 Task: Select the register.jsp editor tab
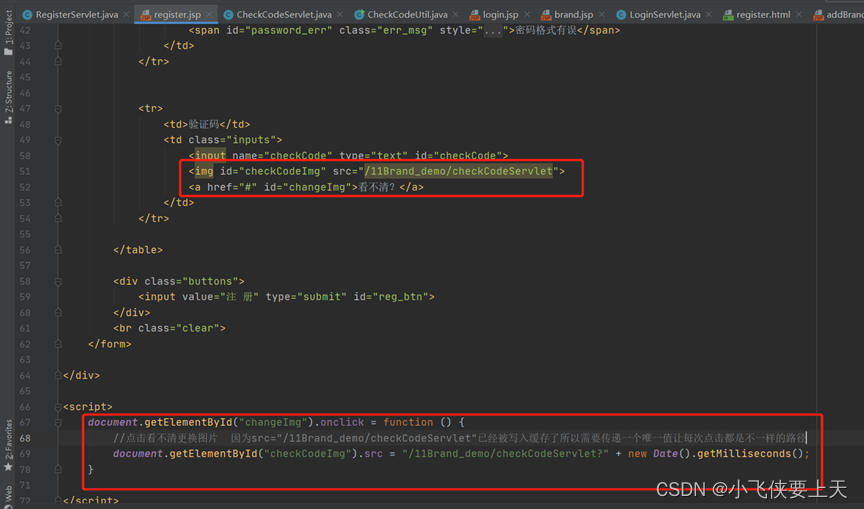point(177,14)
